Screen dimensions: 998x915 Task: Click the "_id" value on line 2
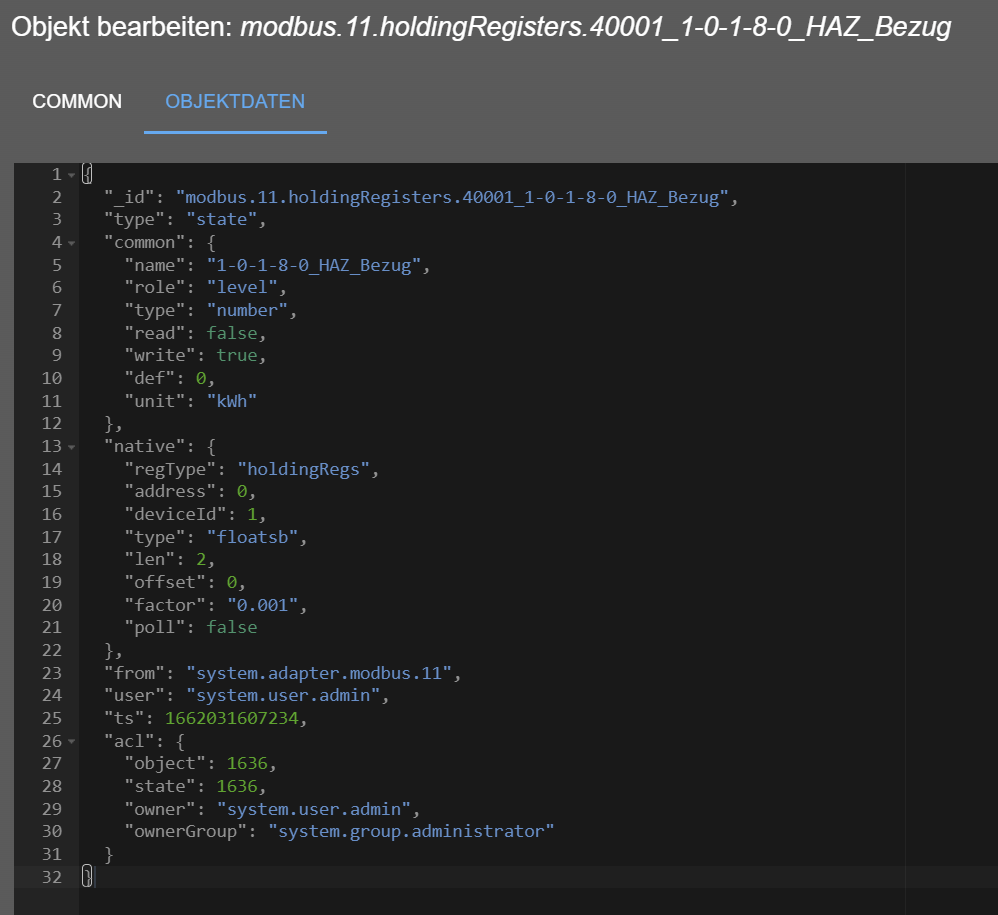click(x=456, y=197)
